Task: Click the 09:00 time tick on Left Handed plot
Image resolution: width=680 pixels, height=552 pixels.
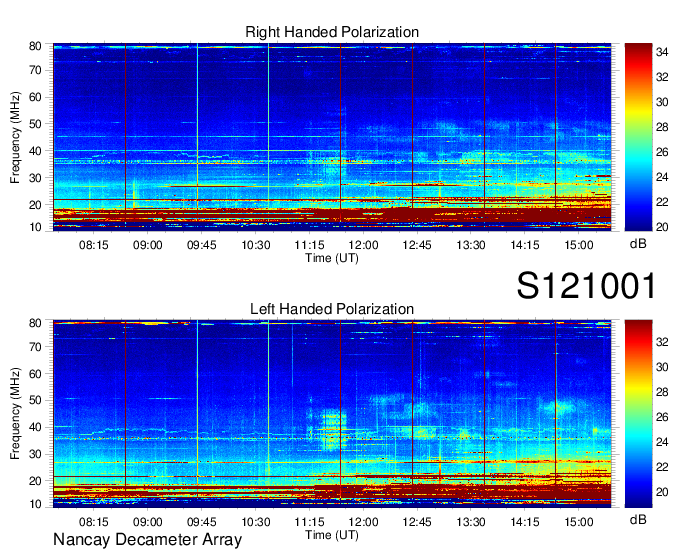Action: click(147, 522)
